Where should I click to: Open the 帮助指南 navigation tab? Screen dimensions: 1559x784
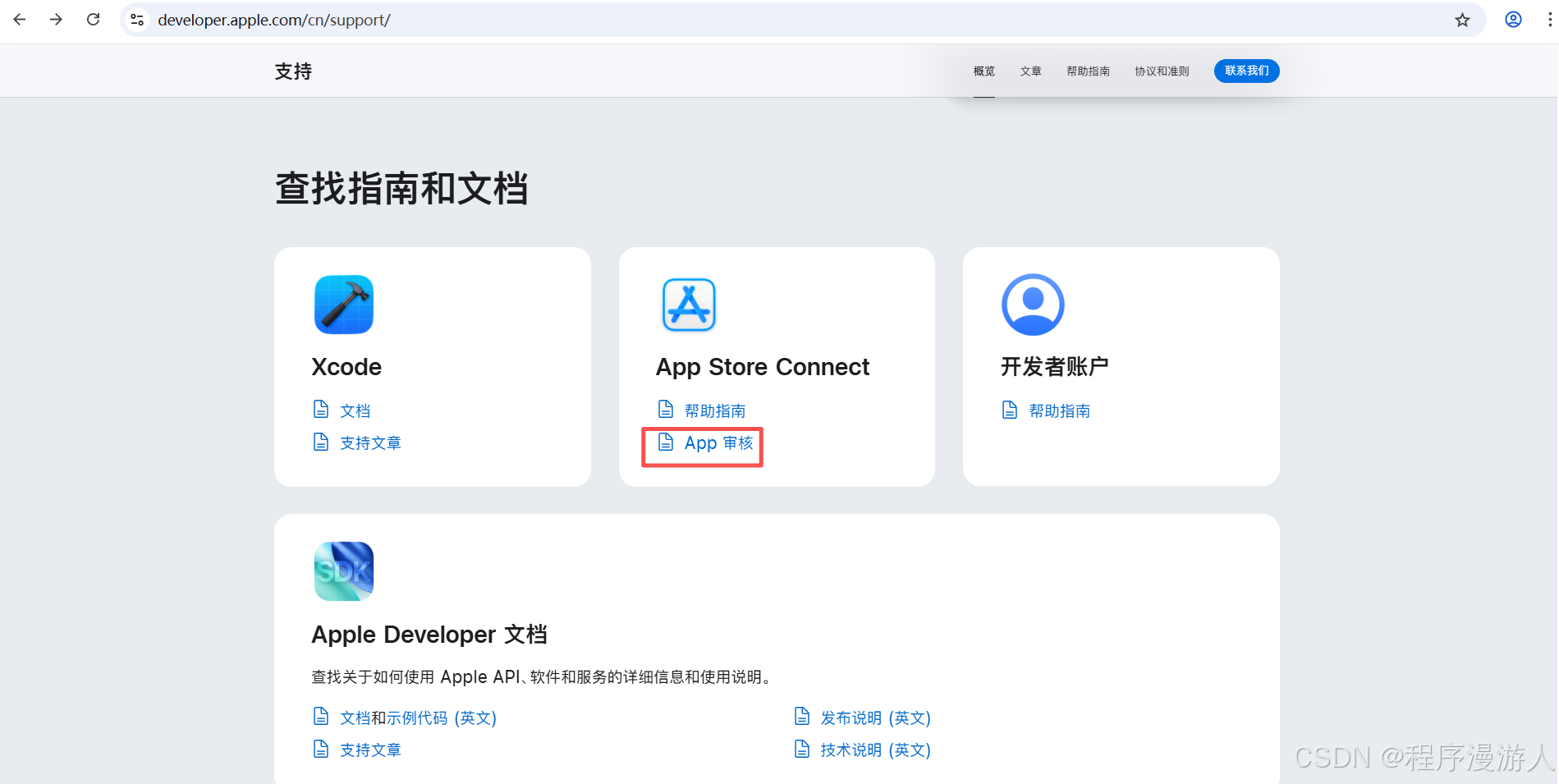coord(1089,71)
